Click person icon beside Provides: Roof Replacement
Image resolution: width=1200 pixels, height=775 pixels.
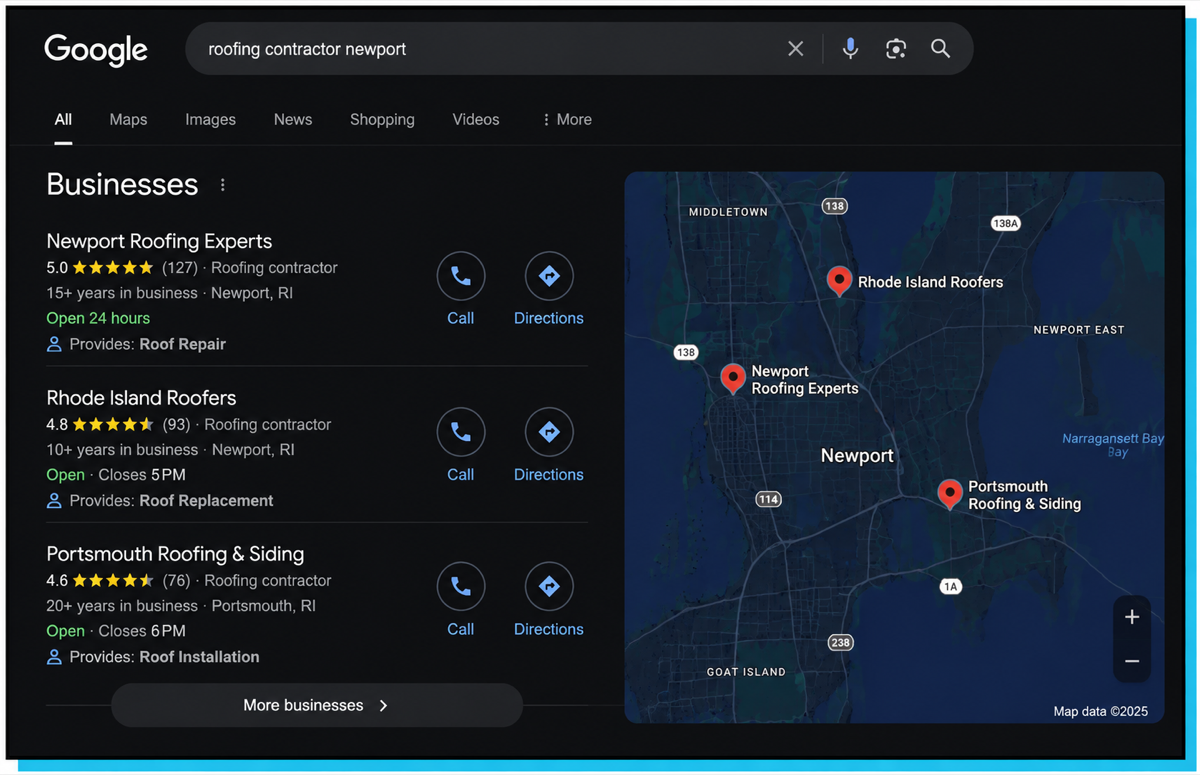tap(54, 501)
